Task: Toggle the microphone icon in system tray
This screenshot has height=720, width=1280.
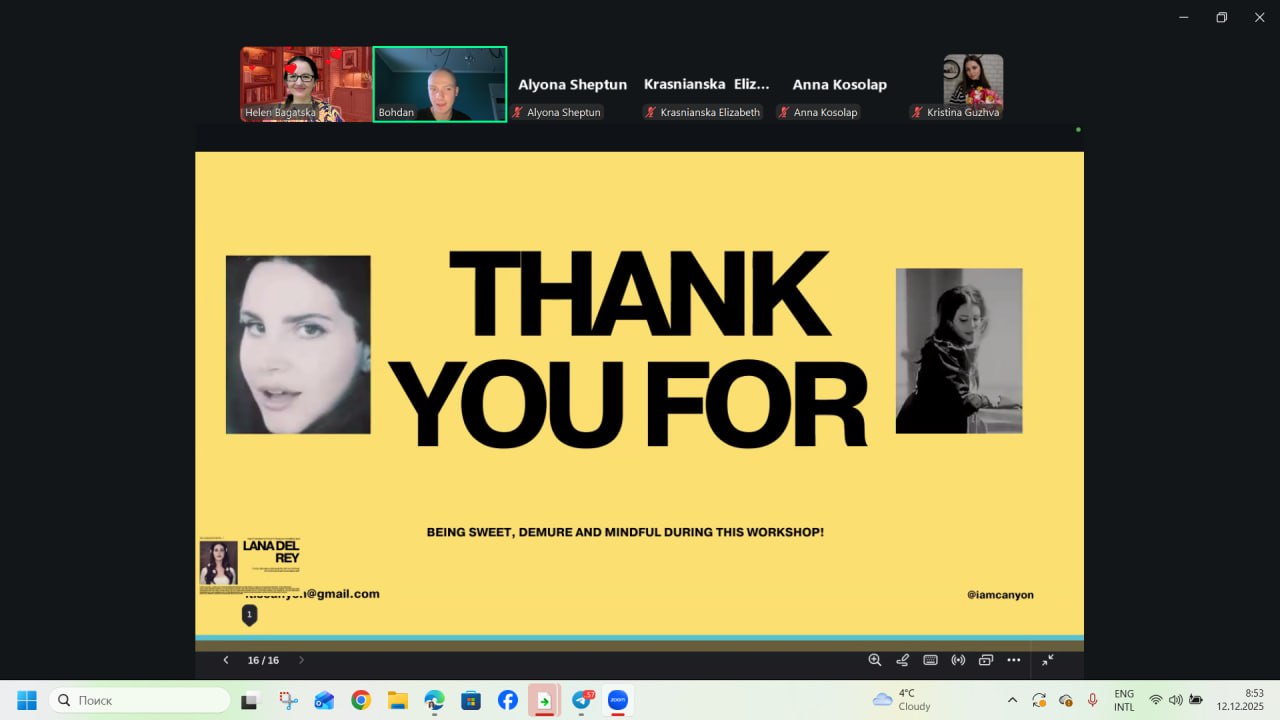Action: click(x=1092, y=700)
